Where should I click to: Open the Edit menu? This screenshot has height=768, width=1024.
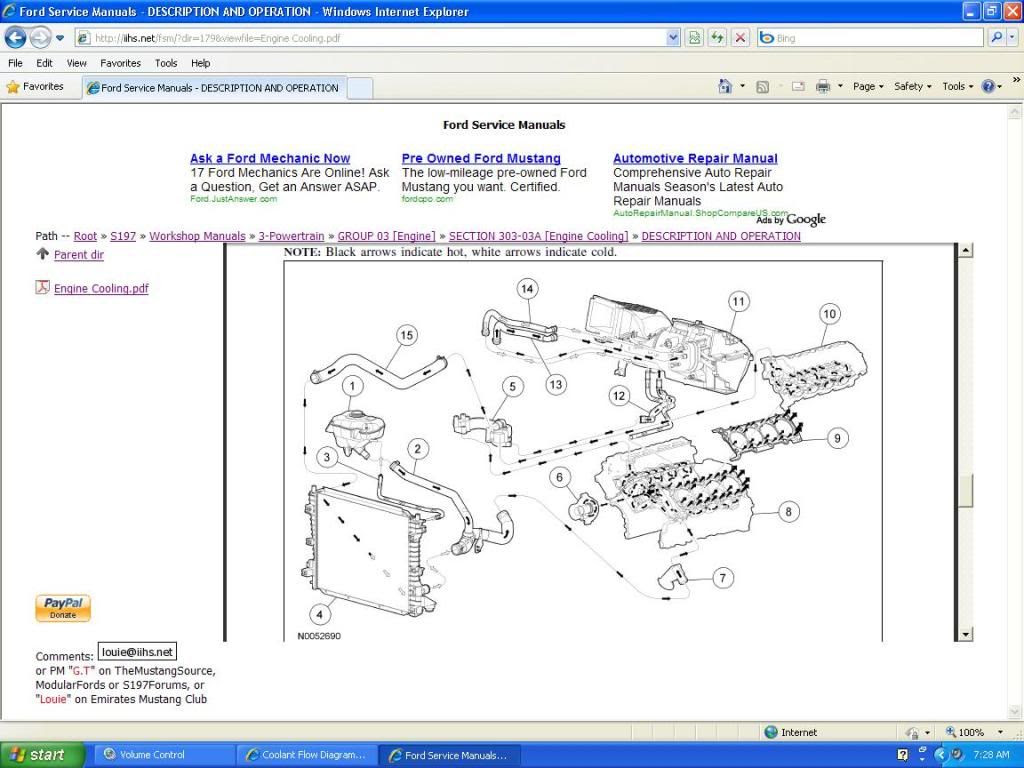pos(44,63)
